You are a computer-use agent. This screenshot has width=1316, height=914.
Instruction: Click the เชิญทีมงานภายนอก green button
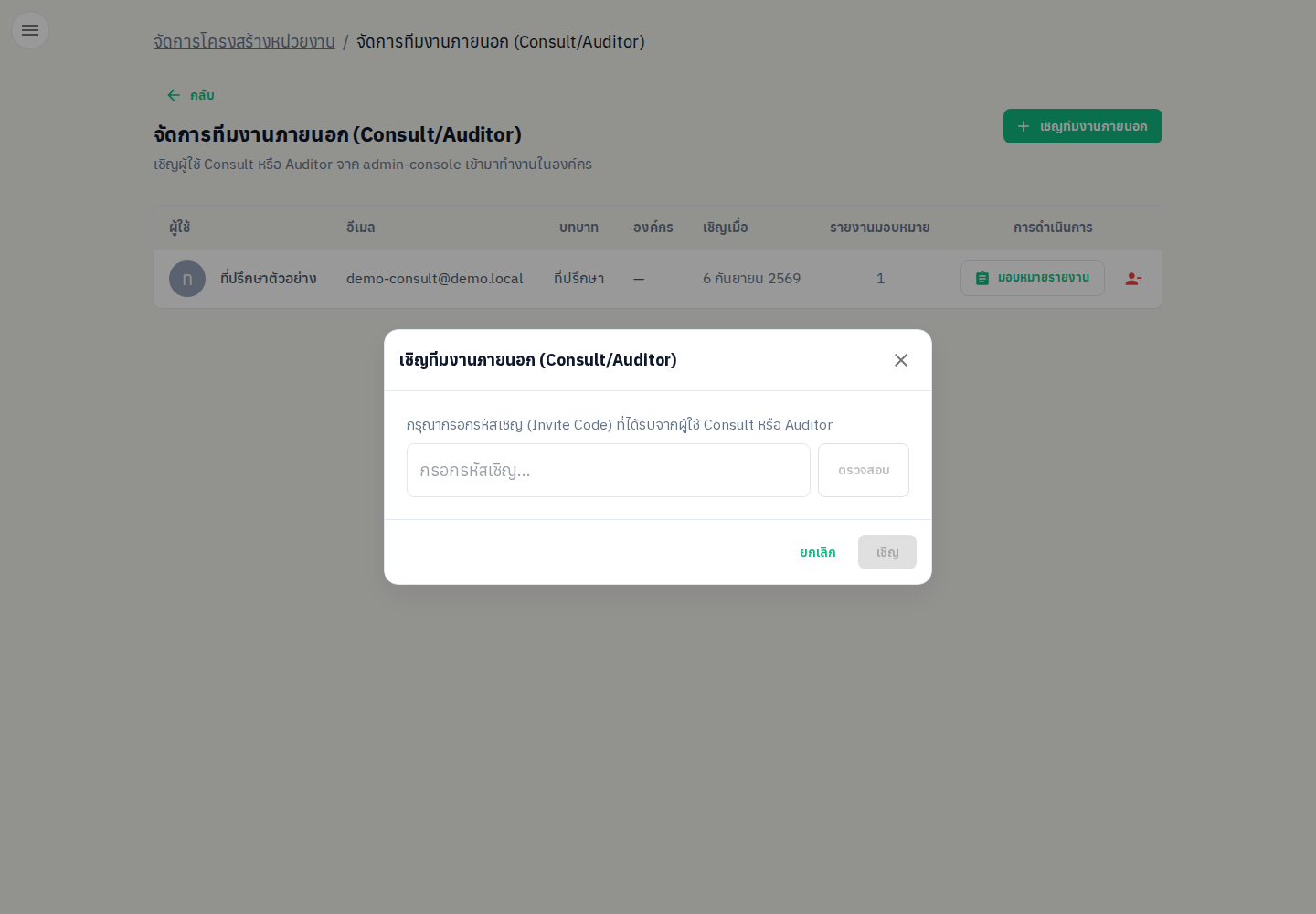tap(1083, 126)
